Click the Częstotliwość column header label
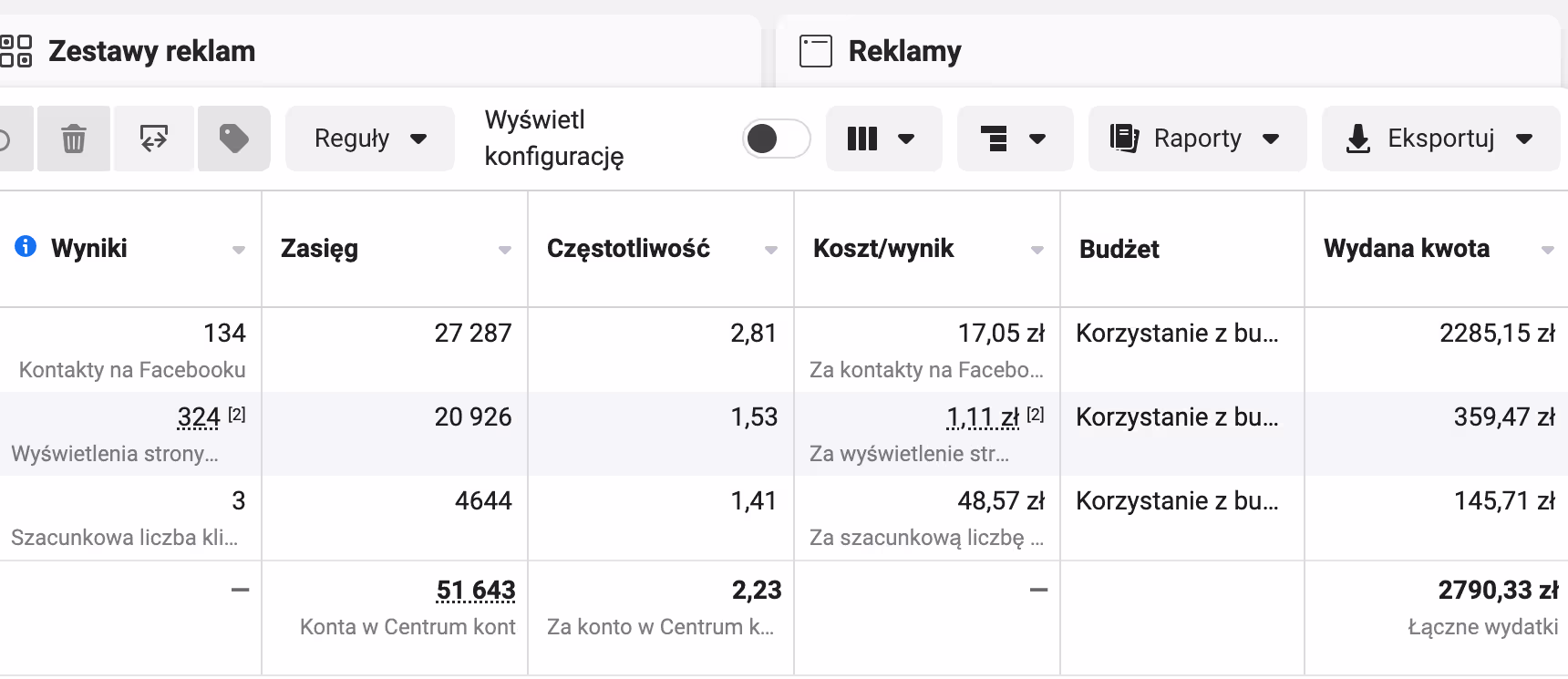The height and width of the screenshot is (679, 1568). coord(628,249)
